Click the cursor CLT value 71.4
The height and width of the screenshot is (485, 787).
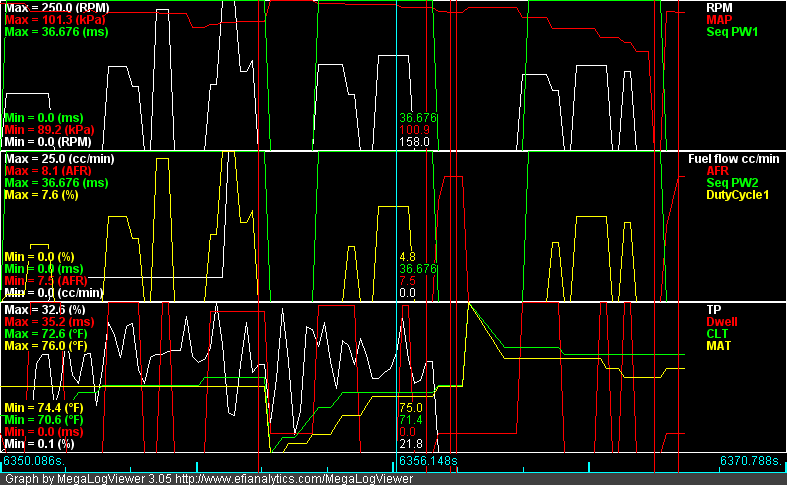click(x=411, y=420)
